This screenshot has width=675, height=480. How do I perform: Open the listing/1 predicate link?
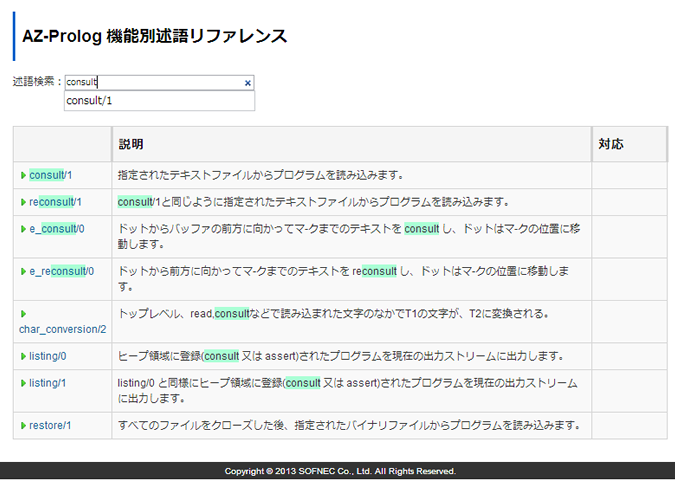point(48,383)
